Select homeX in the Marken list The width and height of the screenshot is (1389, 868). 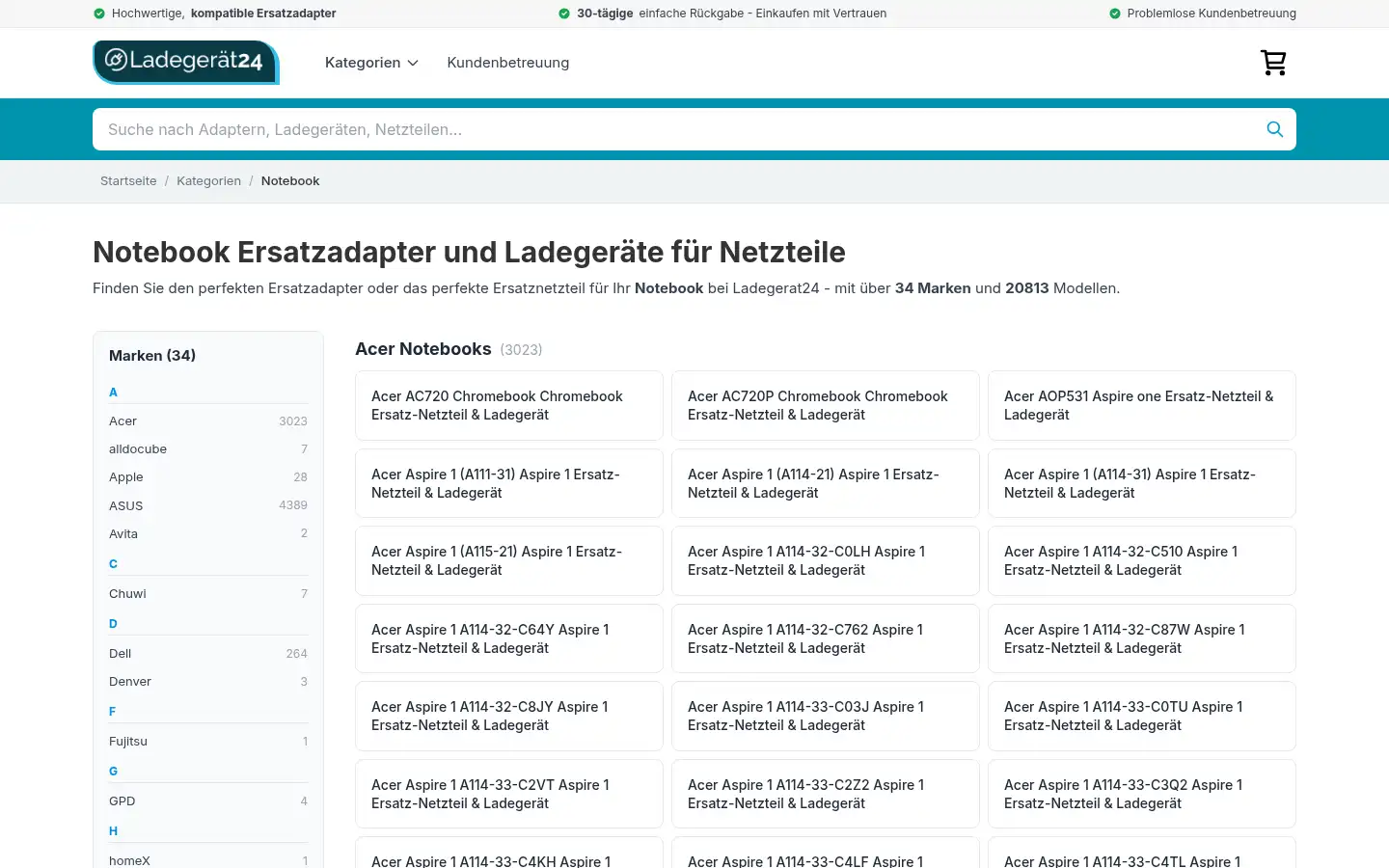point(208,860)
